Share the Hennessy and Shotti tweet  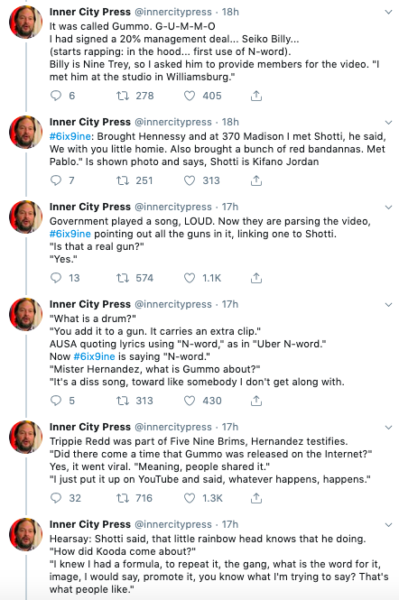coord(256,180)
